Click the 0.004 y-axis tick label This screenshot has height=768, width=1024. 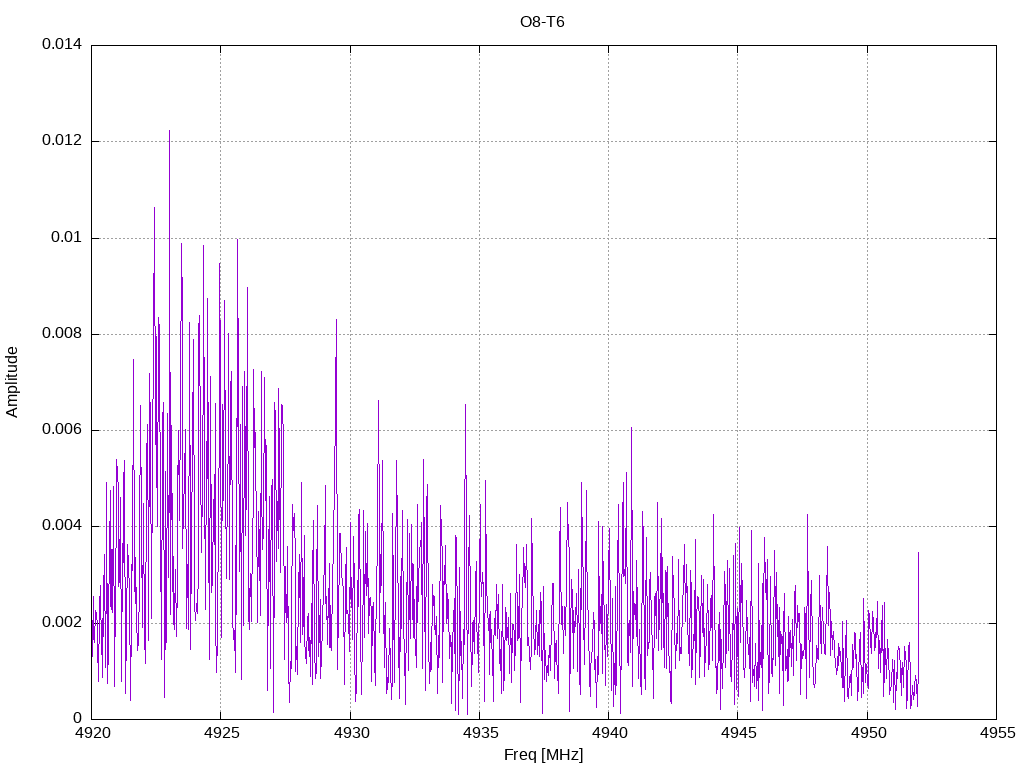point(62,526)
